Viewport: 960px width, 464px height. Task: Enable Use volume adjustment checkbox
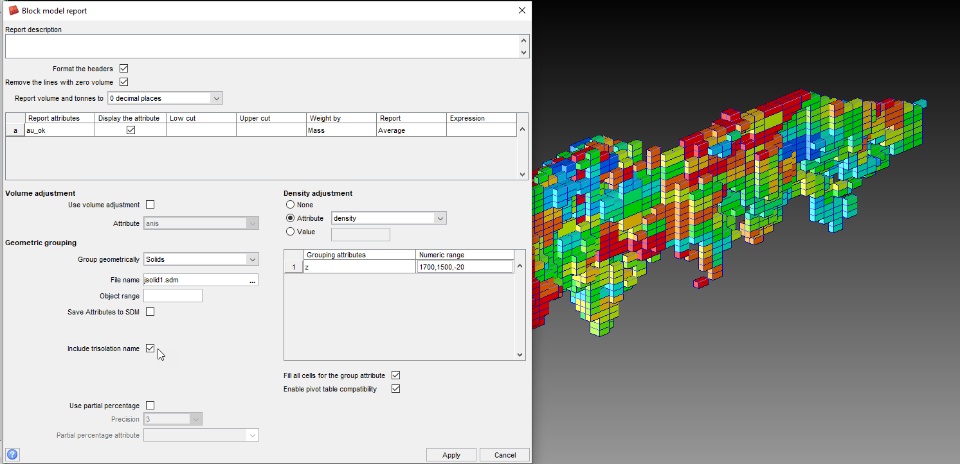tap(150, 204)
